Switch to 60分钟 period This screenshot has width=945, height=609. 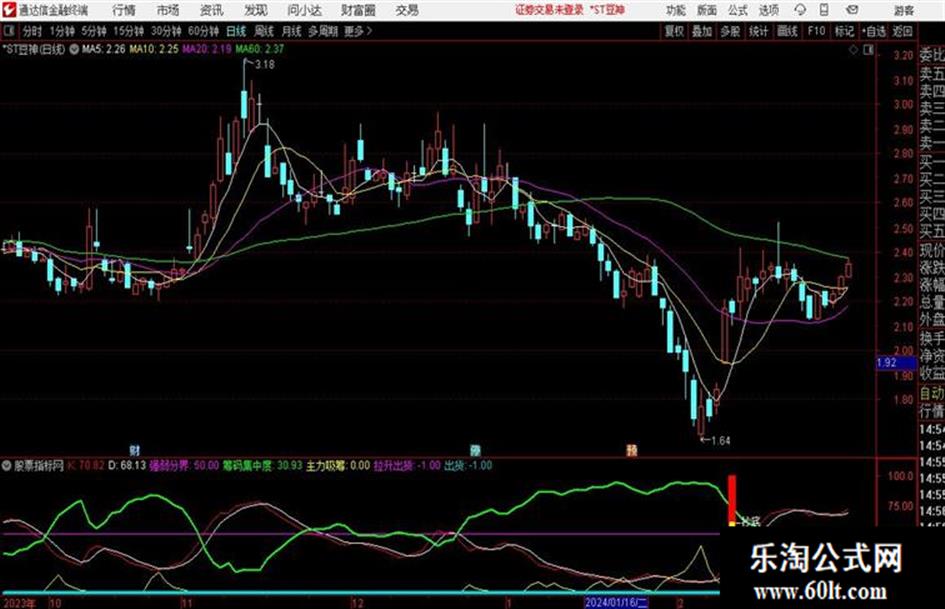(203, 31)
